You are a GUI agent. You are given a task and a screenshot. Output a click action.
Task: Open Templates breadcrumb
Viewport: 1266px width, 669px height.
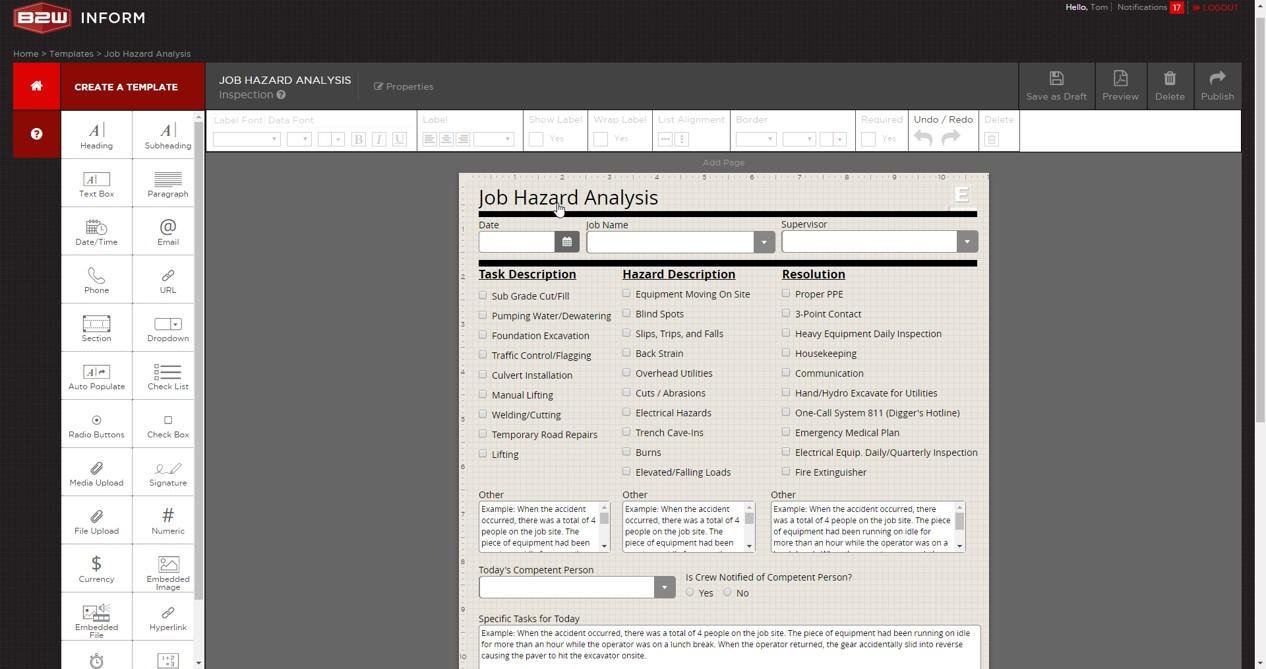click(x=71, y=54)
